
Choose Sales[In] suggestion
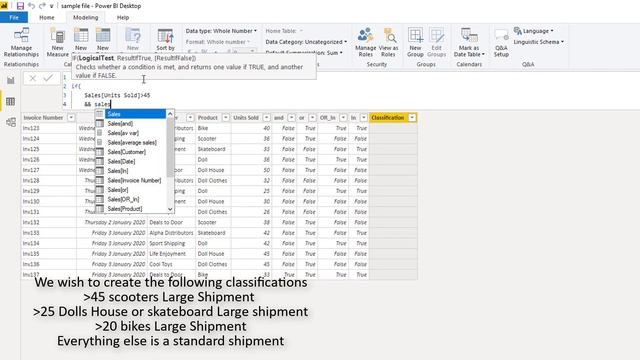coord(131,171)
